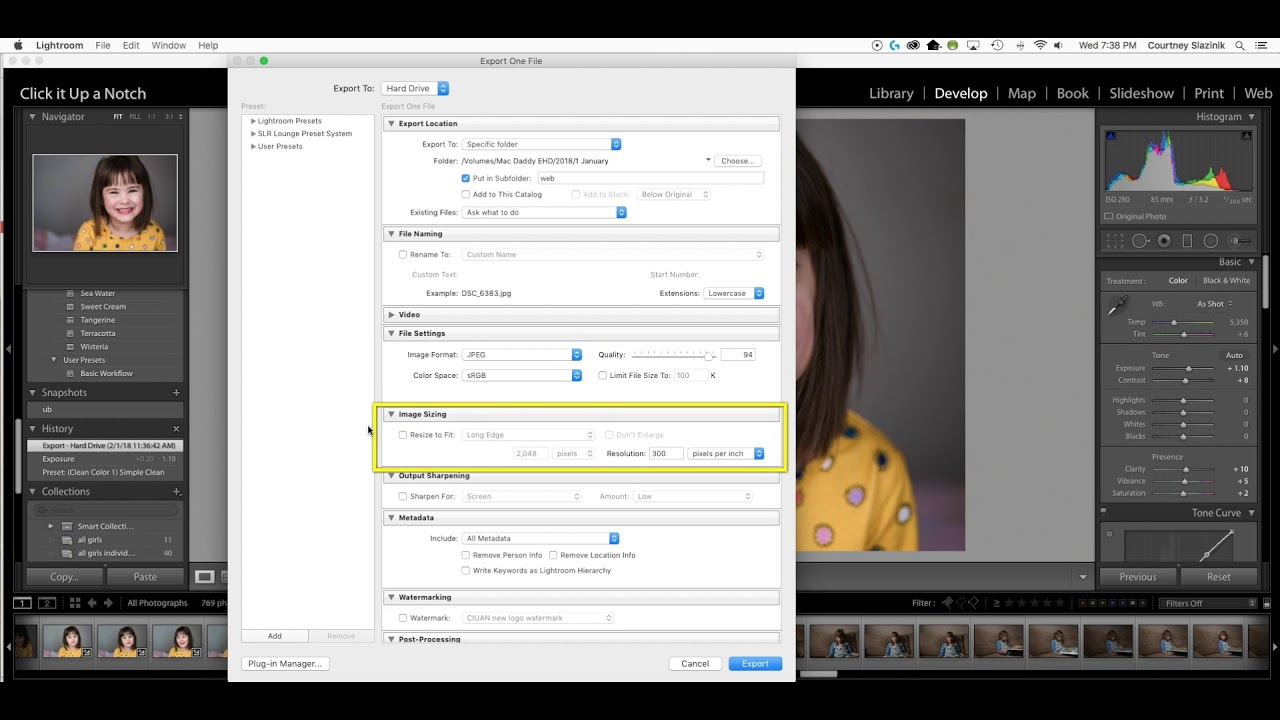Switch to the Print module
Image resolution: width=1280 pixels, height=720 pixels.
tap(1209, 93)
